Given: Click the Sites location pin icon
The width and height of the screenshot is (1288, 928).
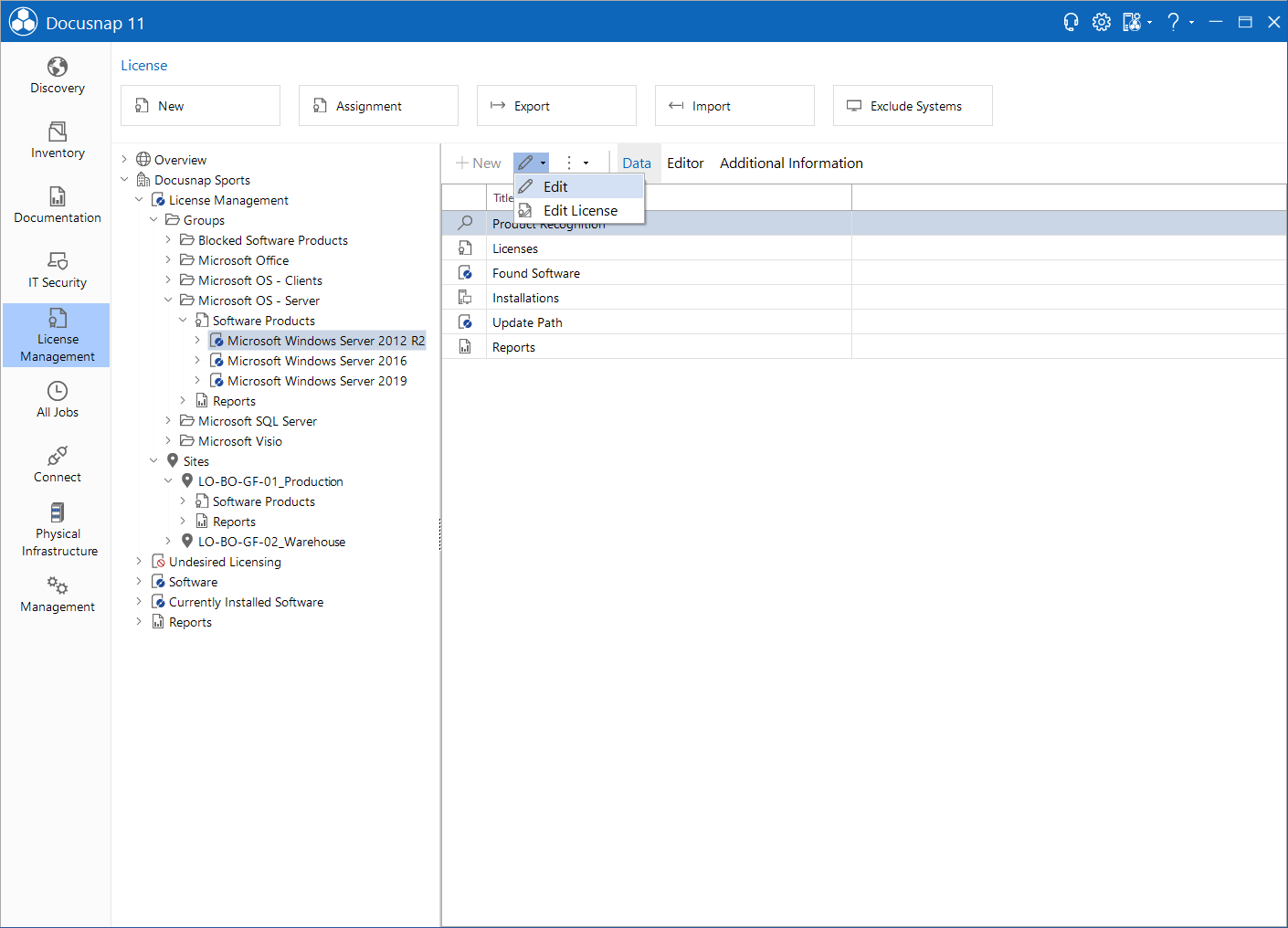Looking at the screenshot, I should (x=172, y=460).
